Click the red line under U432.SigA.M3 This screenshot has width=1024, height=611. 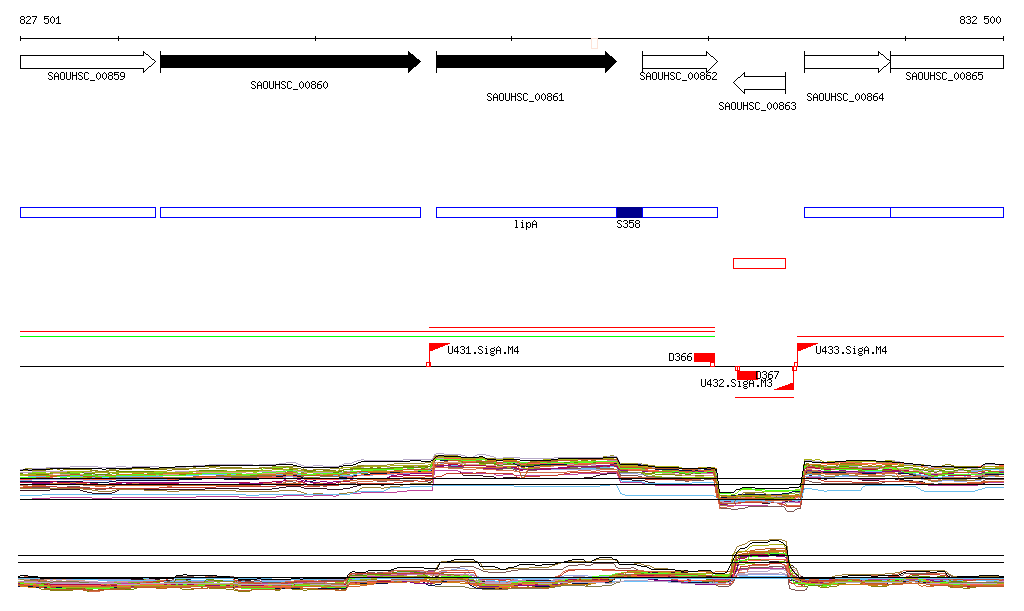765,397
